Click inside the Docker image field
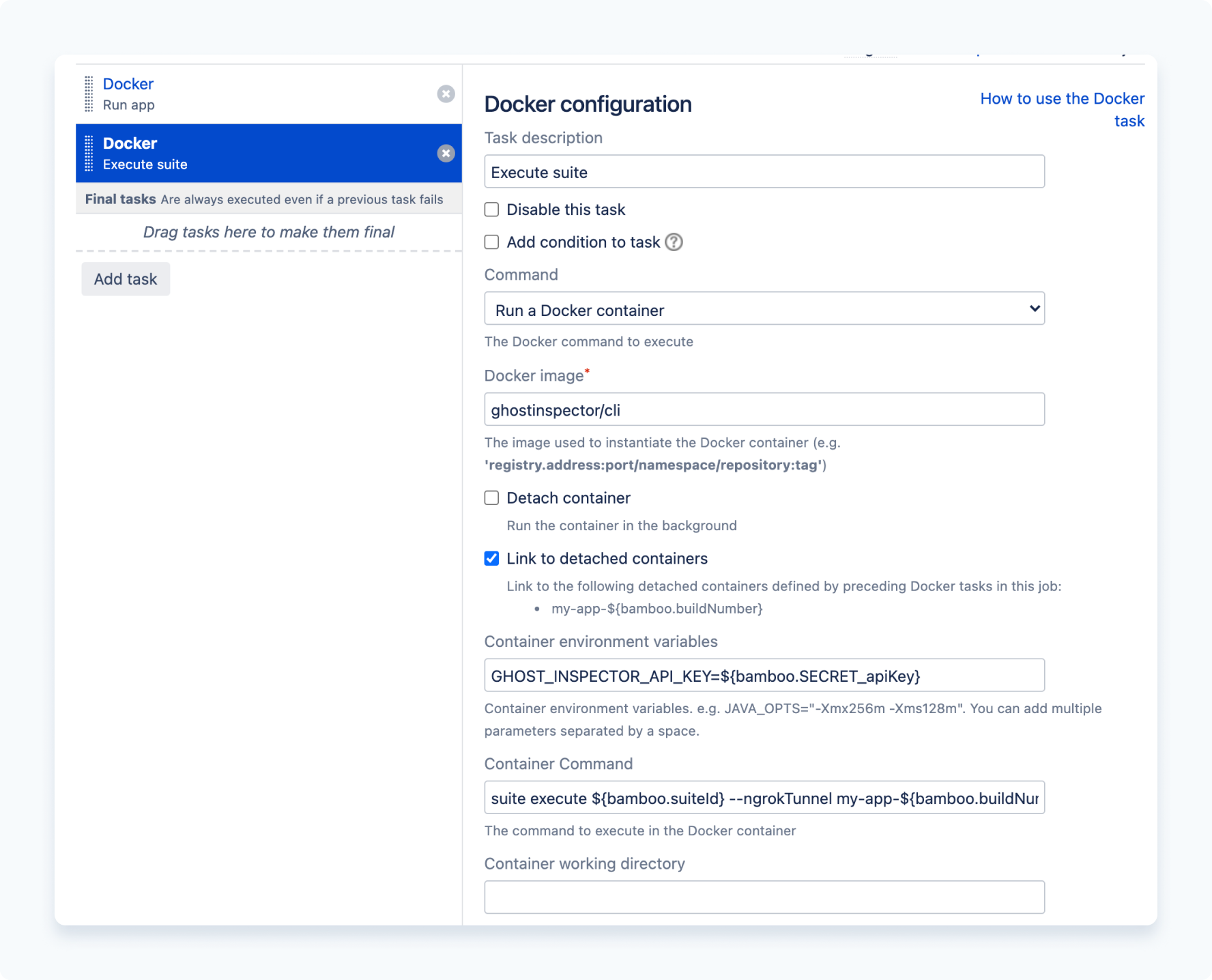Viewport: 1212px width, 980px height. [x=764, y=409]
